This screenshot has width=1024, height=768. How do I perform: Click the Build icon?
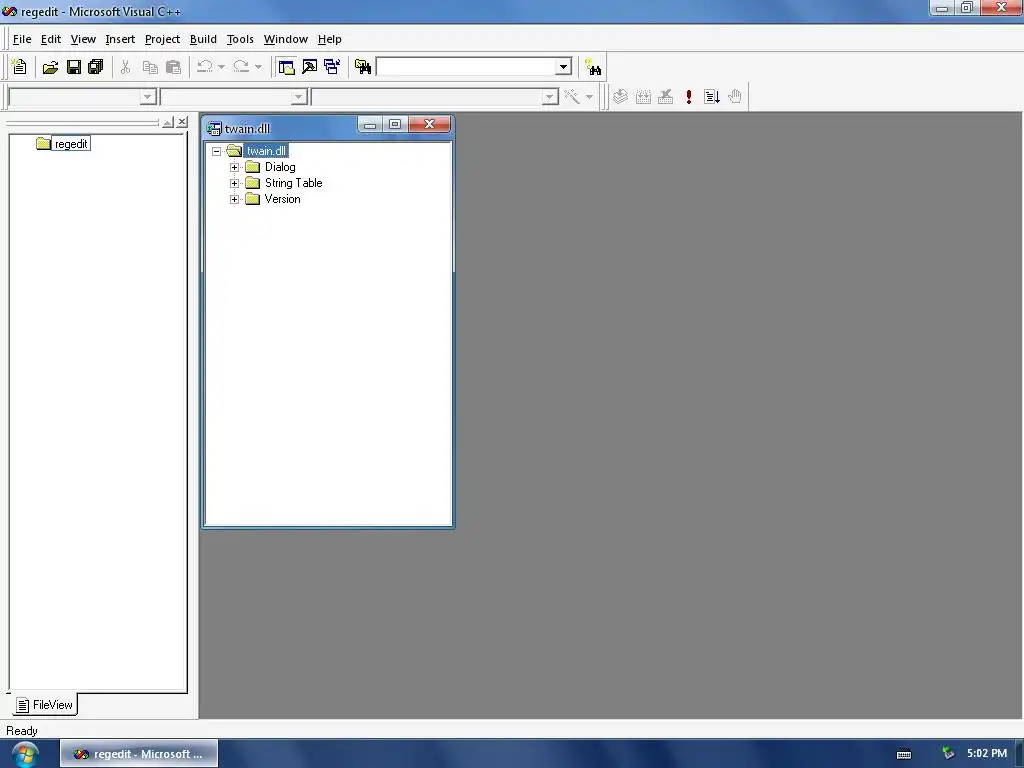[x=643, y=97]
